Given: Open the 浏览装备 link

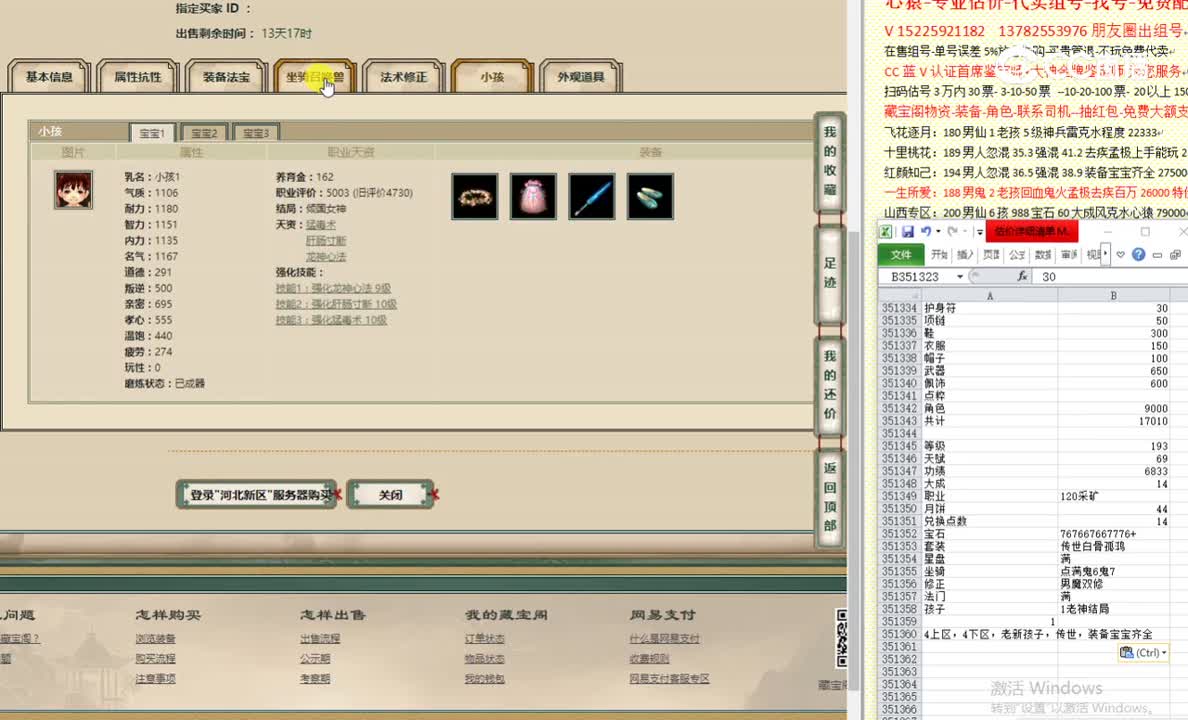Looking at the screenshot, I should click(157, 638).
